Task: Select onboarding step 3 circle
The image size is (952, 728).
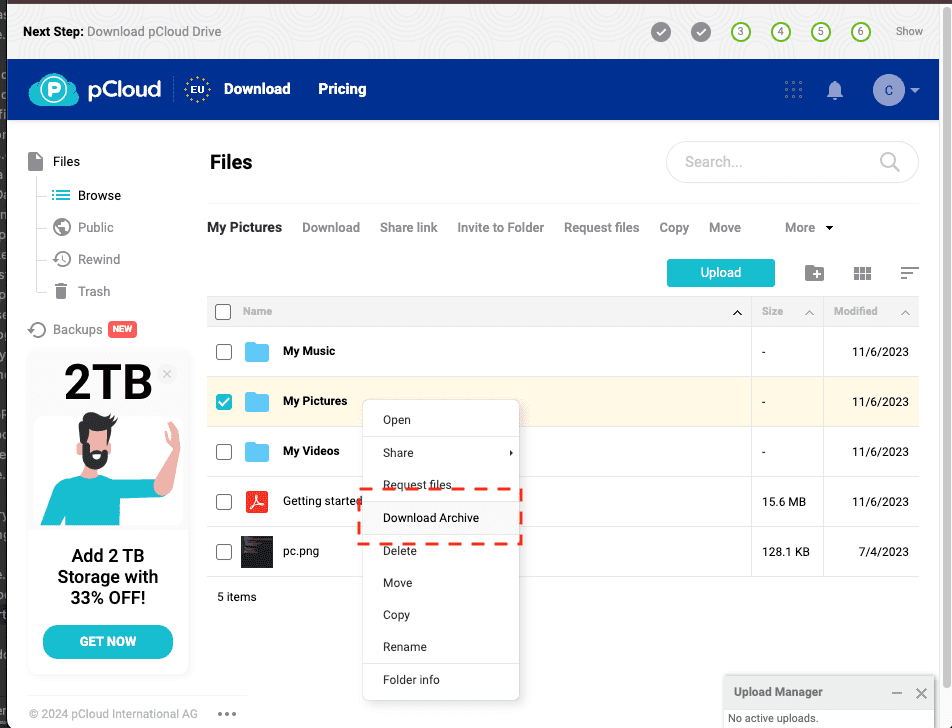Action: coord(740,32)
